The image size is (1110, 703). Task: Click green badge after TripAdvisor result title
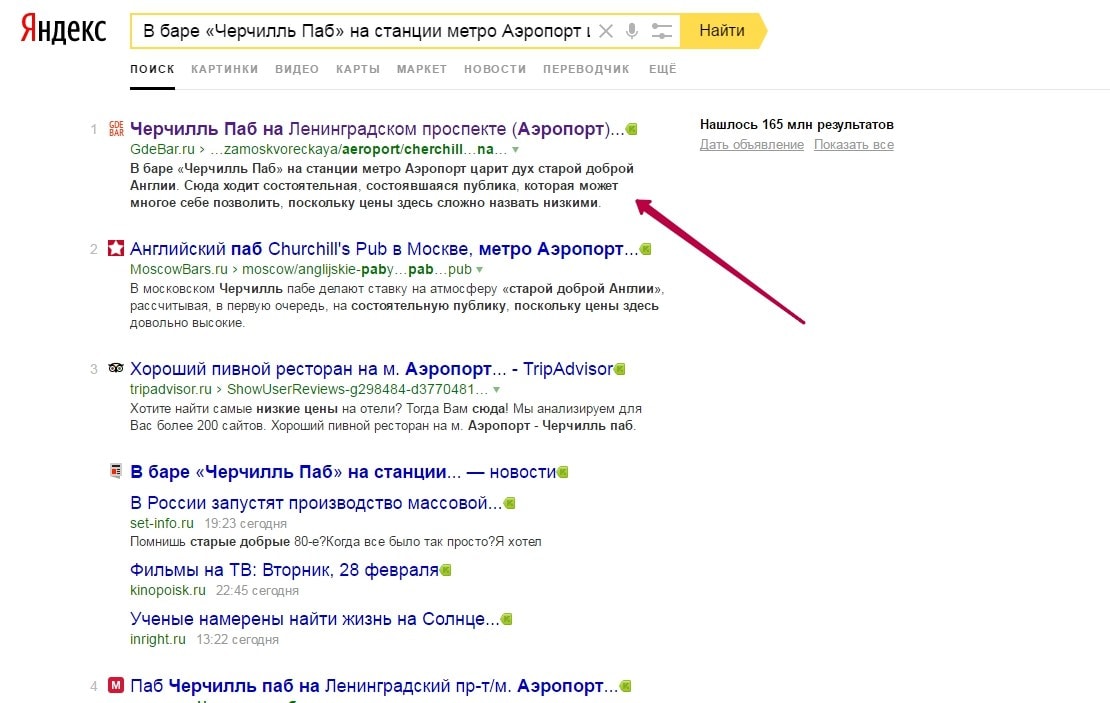pyautogui.click(x=619, y=369)
